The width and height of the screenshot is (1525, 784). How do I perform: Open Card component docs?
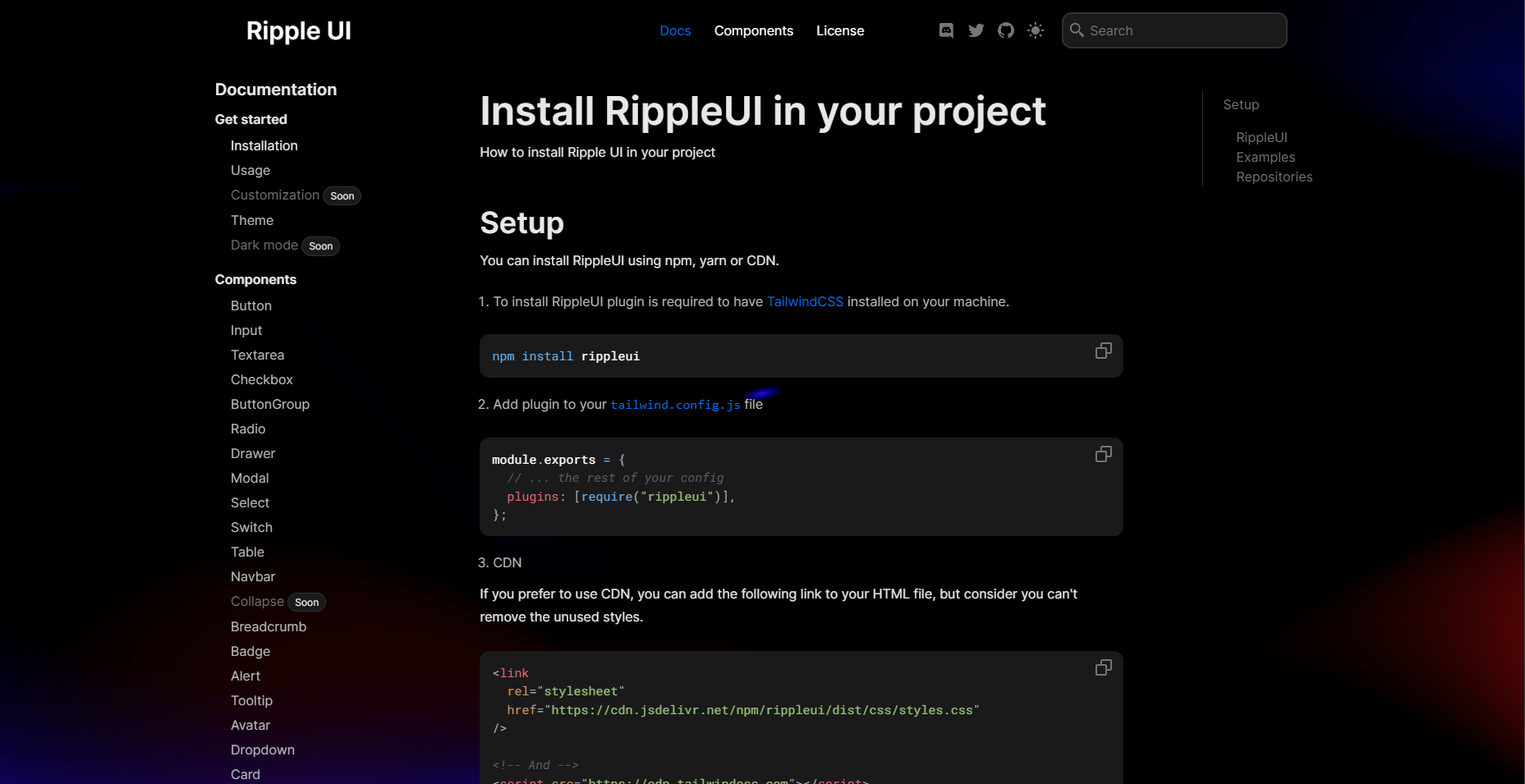[245, 774]
